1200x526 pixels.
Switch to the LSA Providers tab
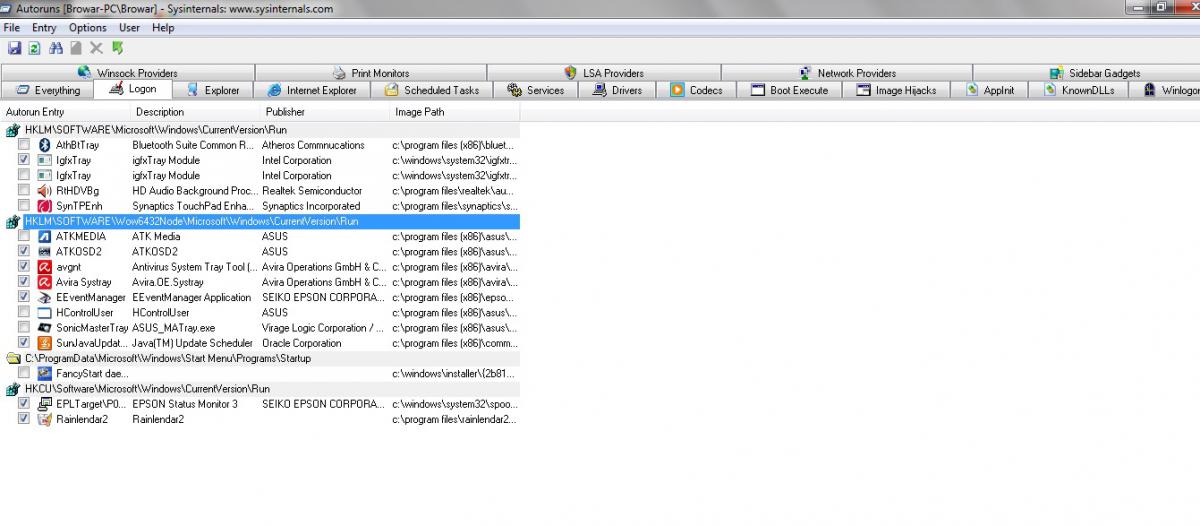point(604,73)
